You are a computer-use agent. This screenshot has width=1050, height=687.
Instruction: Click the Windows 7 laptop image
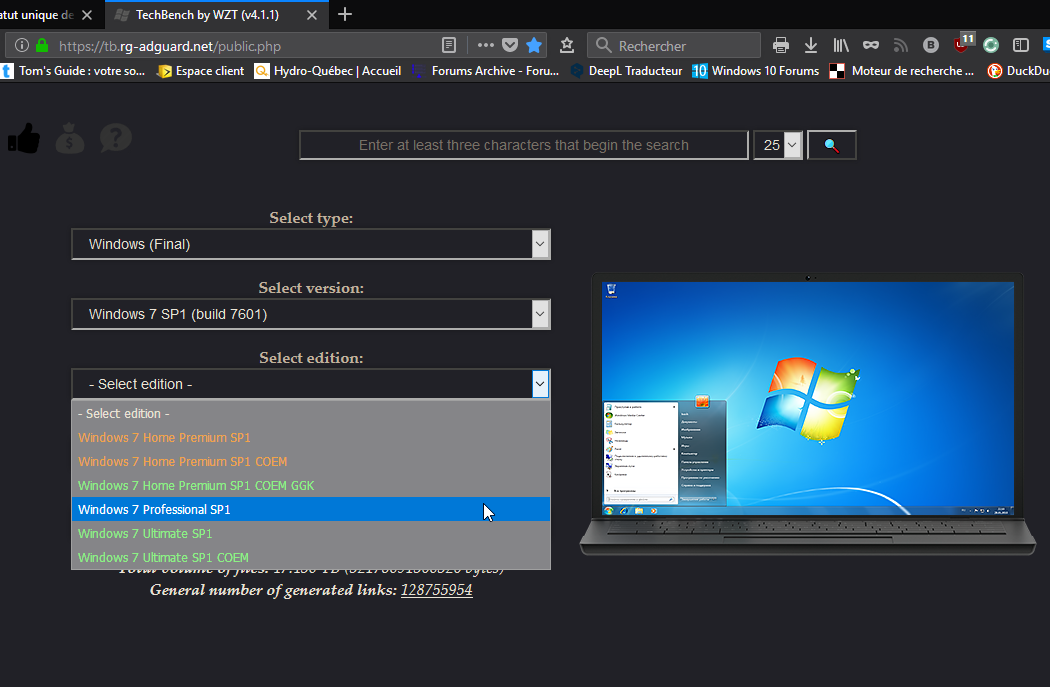point(808,414)
